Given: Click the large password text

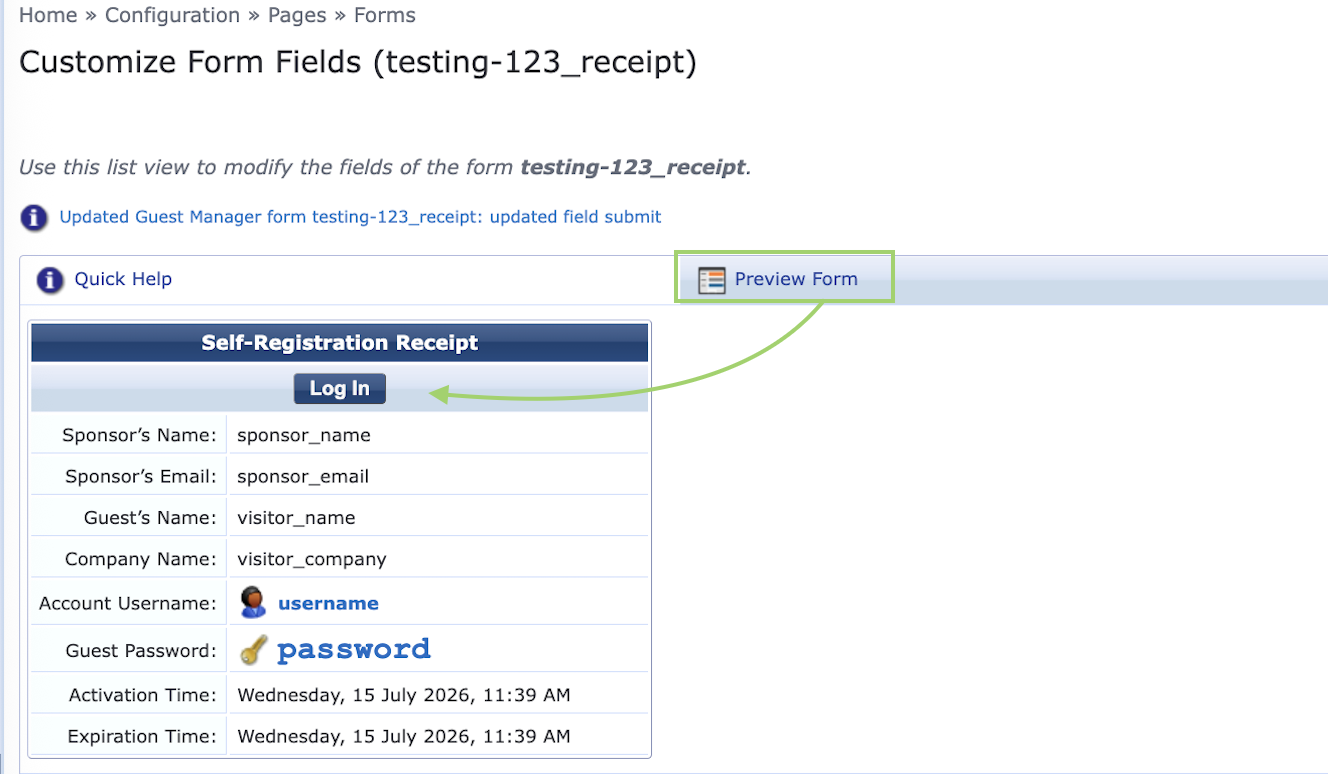Looking at the screenshot, I should 354,650.
